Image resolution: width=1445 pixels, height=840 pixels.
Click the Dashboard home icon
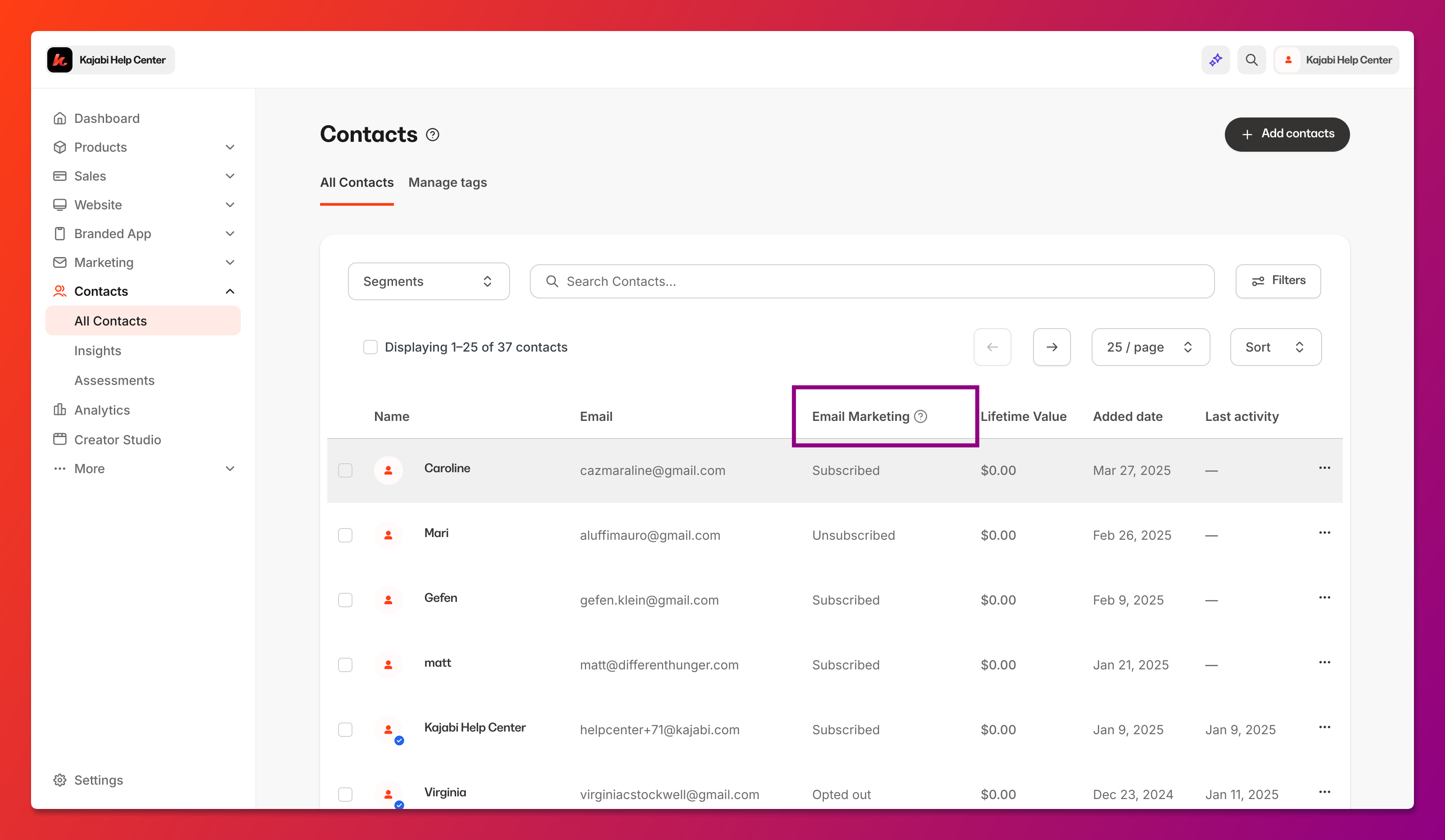tap(59, 118)
